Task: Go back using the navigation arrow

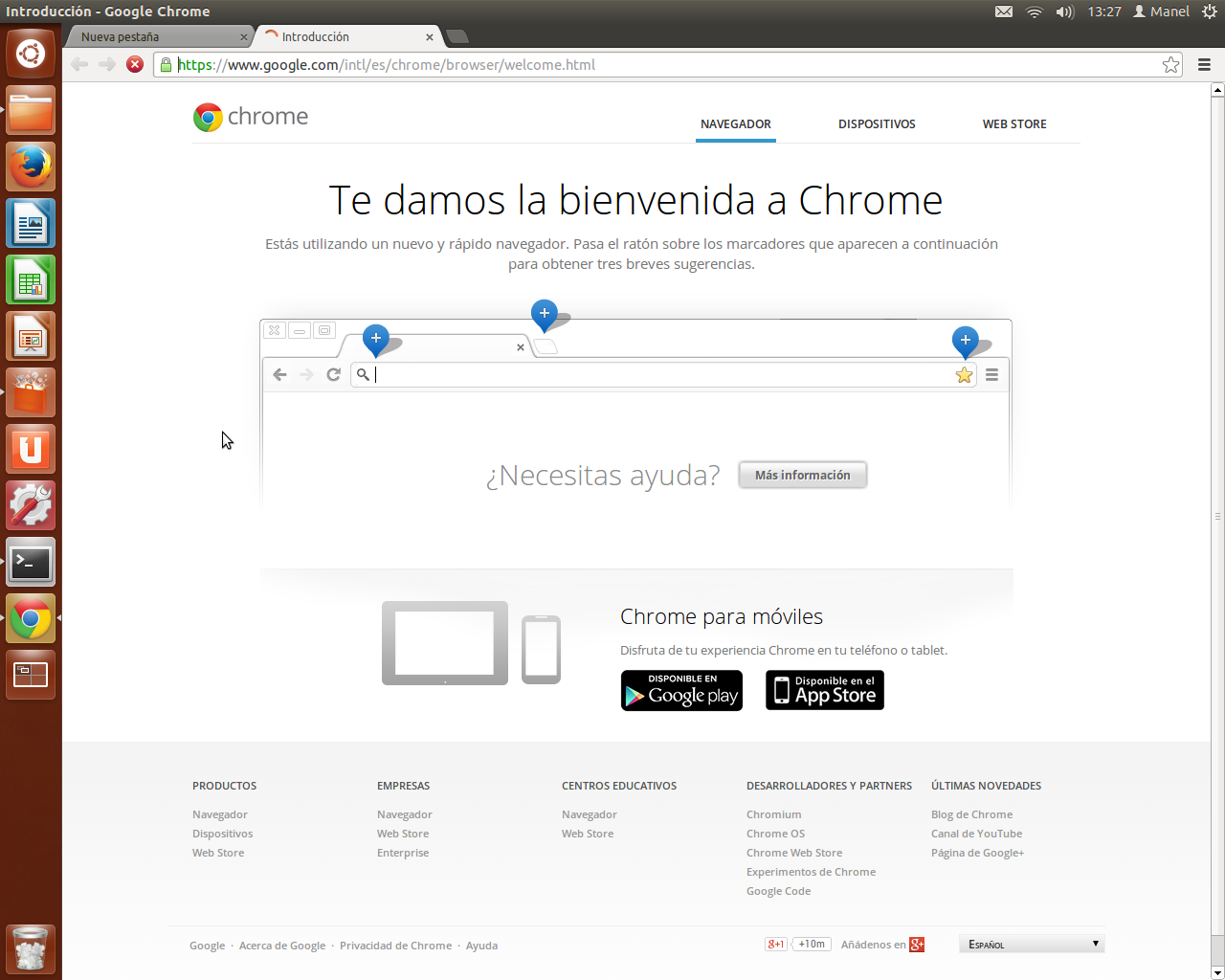Action: 79,64
